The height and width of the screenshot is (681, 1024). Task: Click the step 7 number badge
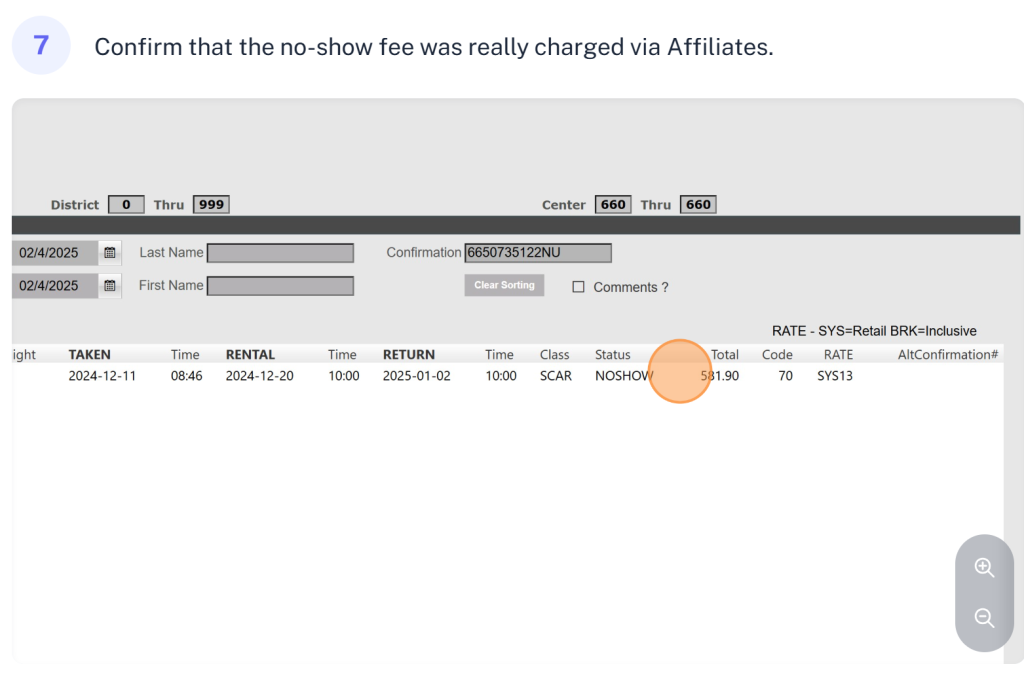(x=41, y=46)
